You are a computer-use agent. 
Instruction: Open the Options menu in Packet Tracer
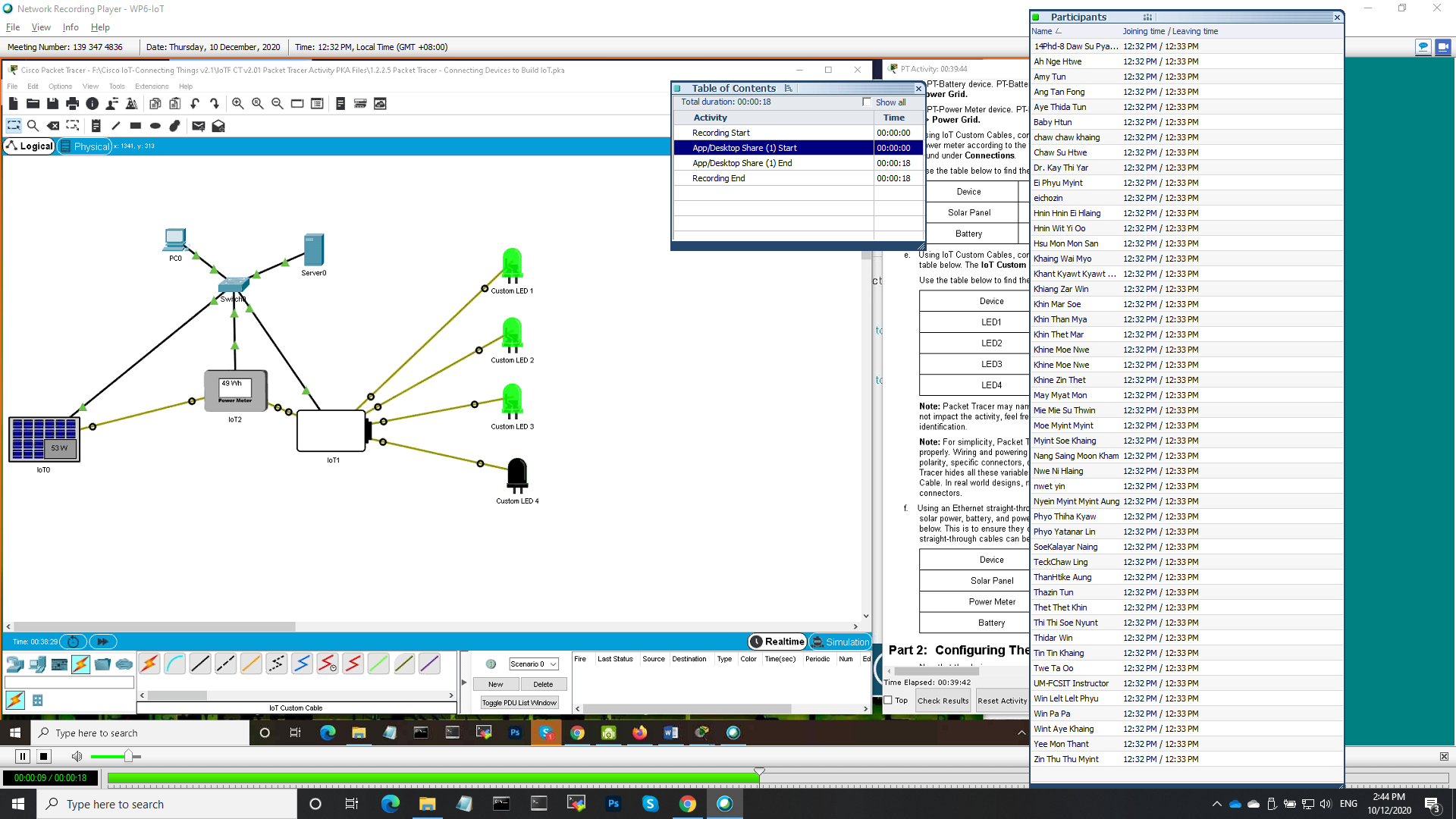60,86
